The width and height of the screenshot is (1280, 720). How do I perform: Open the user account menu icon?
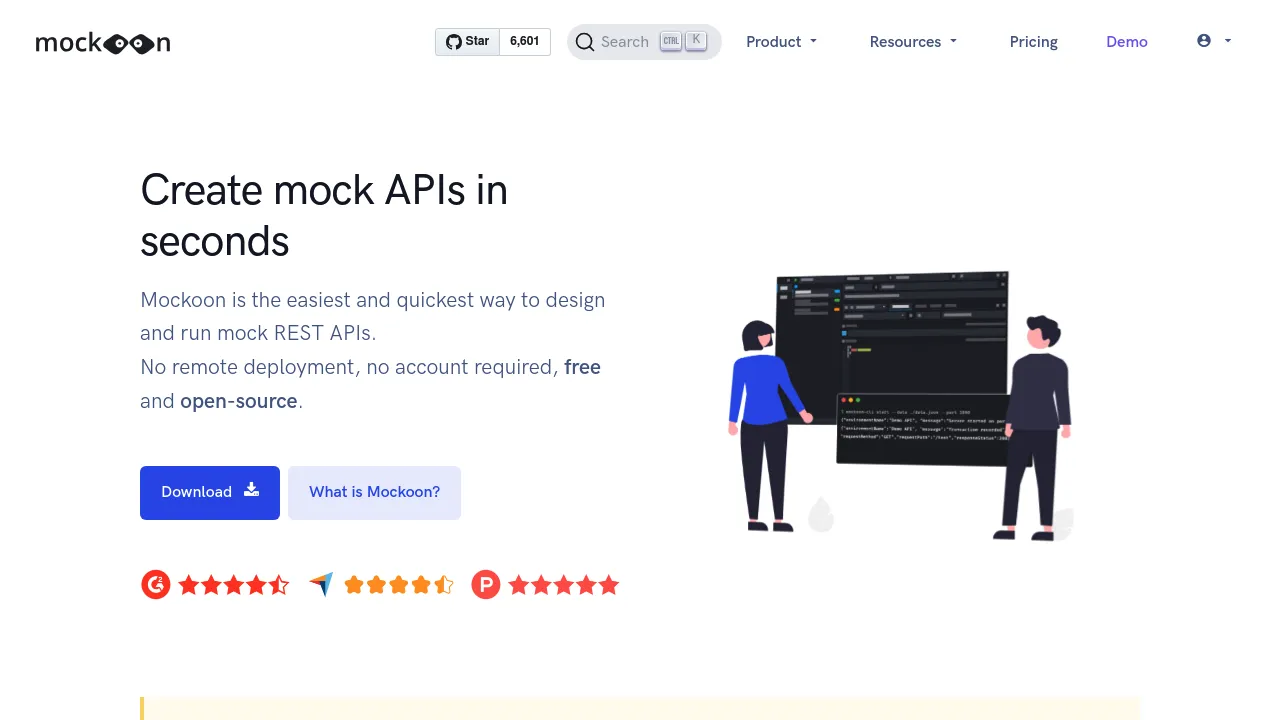[1204, 41]
